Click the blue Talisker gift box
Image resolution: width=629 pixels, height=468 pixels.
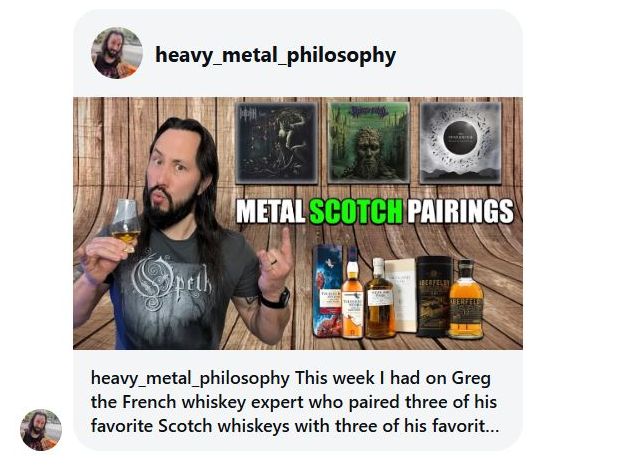(x=327, y=291)
